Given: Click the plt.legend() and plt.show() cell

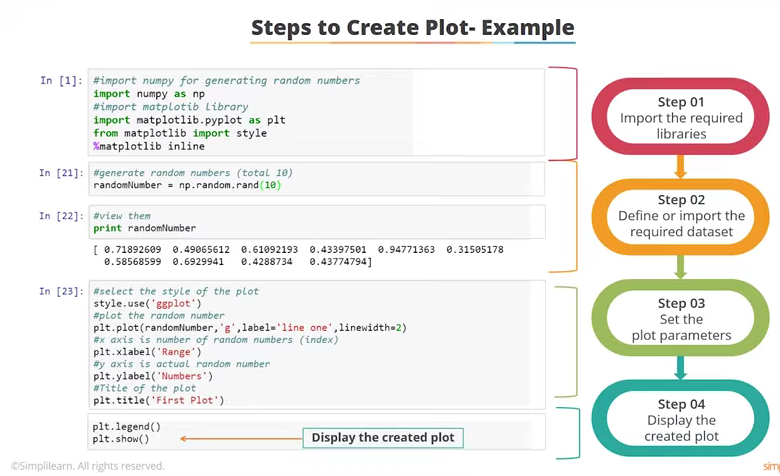Looking at the screenshot, I should pos(317,432).
